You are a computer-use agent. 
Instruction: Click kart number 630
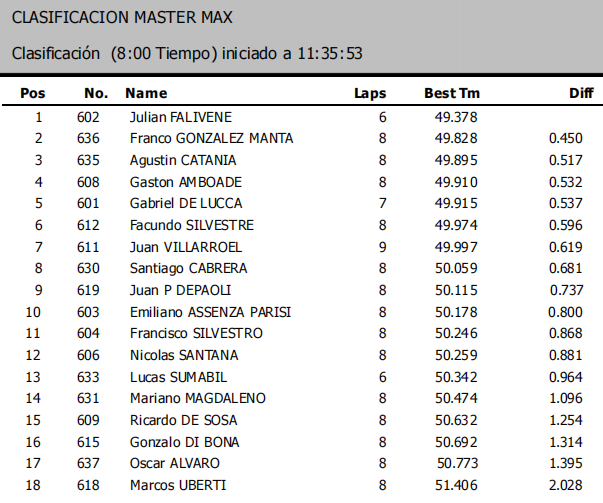(88, 268)
